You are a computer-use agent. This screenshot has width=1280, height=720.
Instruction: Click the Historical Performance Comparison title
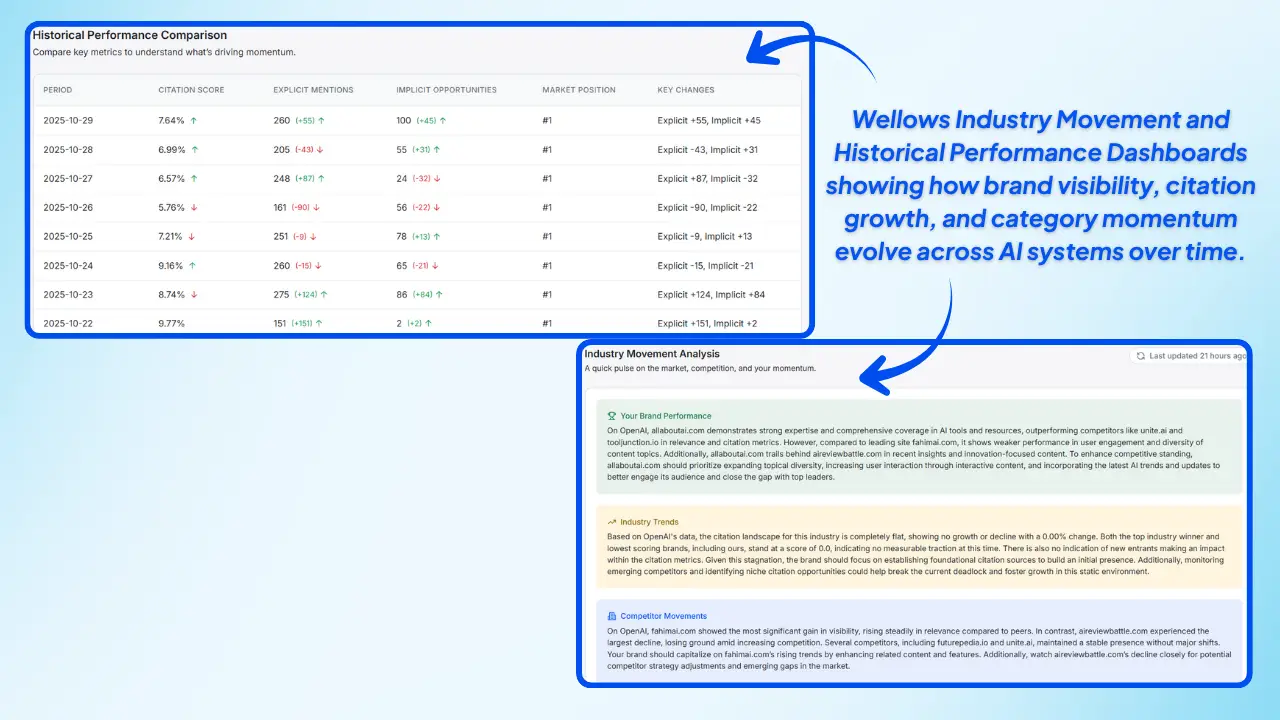click(x=129, y=34)
